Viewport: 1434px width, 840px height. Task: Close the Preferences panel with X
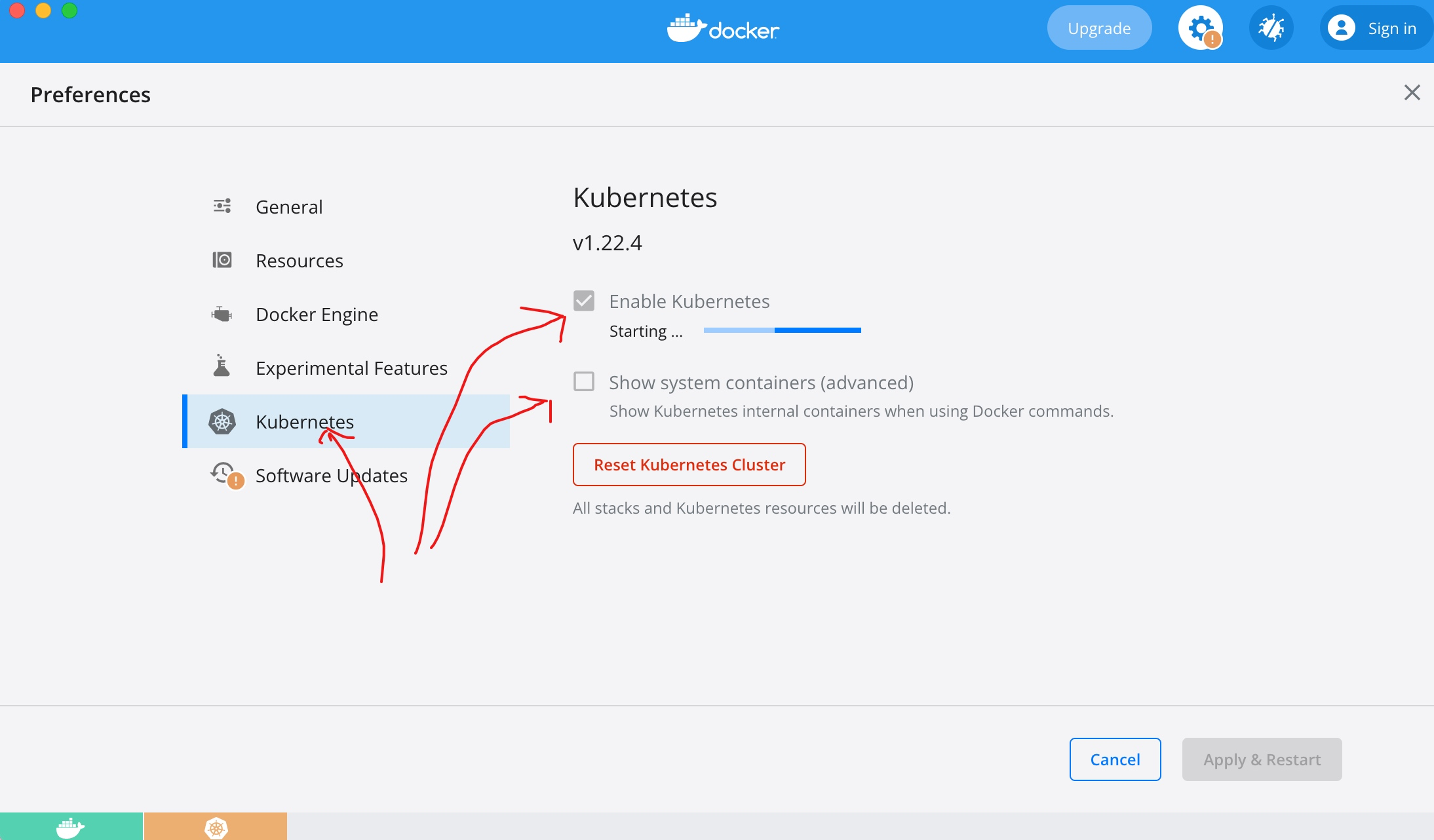(1412, 93)
